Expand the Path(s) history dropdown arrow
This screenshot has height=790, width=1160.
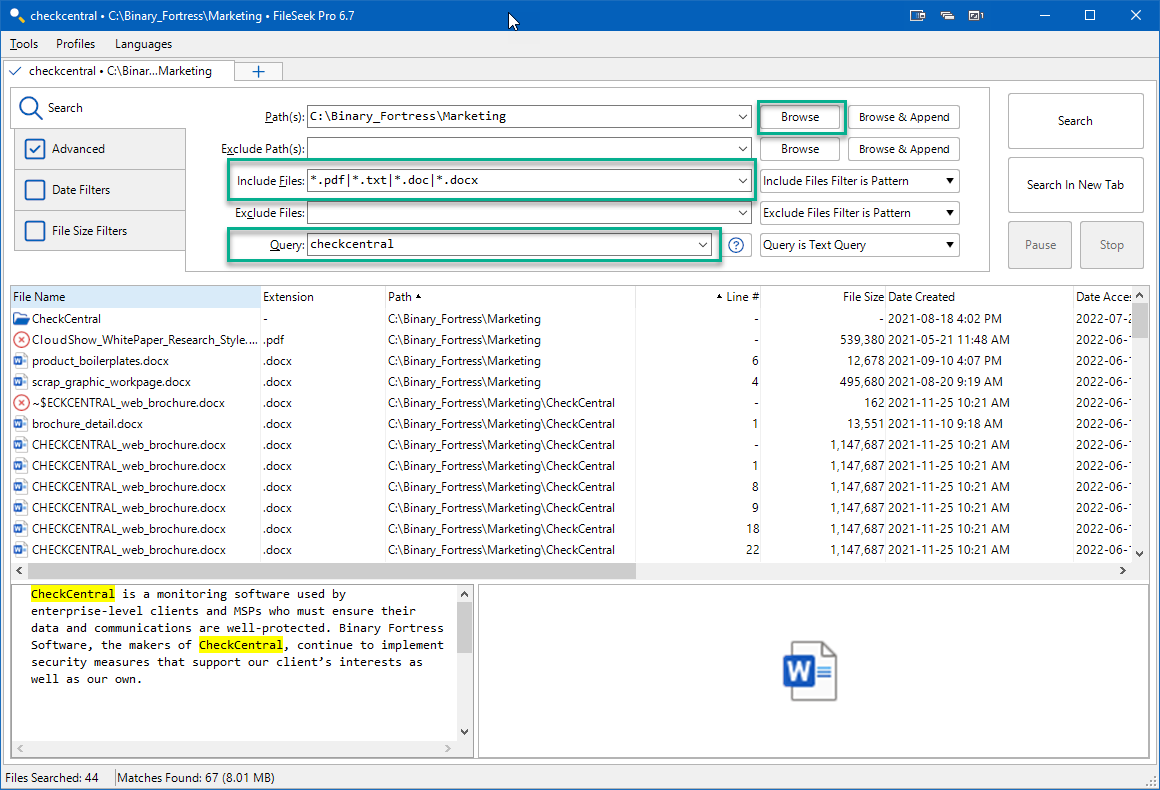coord(742,117)
